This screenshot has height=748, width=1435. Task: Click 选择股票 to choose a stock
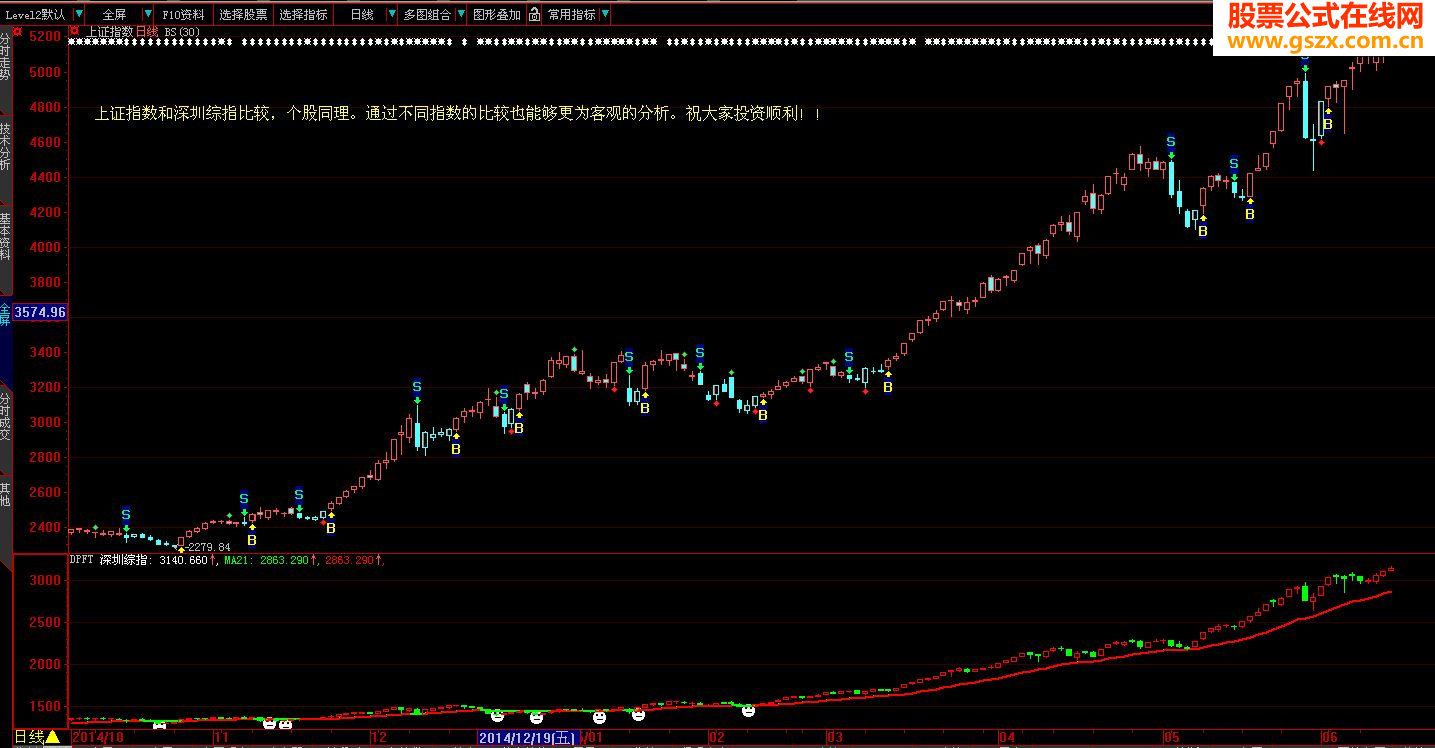pos(243,15)
